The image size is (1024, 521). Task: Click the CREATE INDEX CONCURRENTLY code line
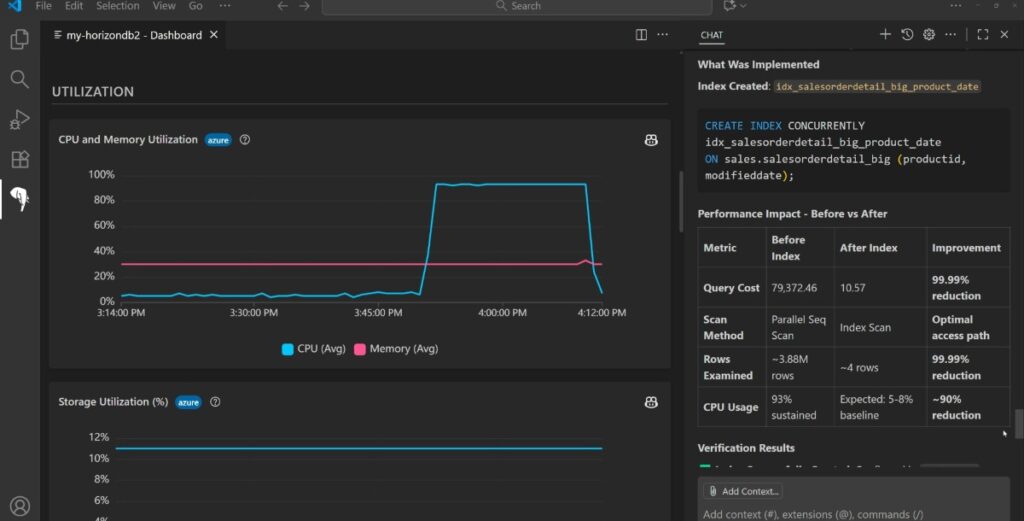coord(784,126)
